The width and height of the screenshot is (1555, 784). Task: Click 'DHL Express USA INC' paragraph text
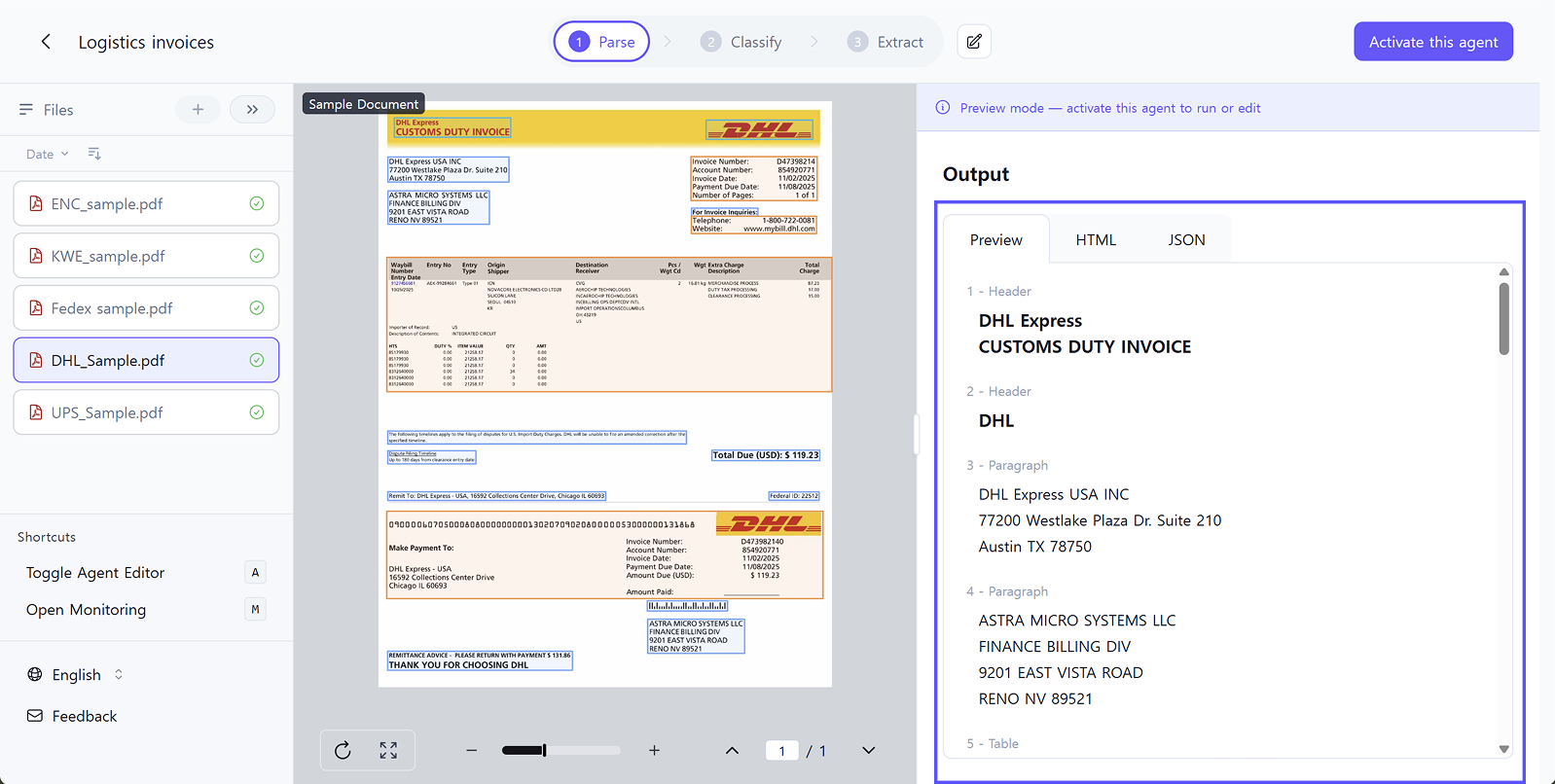point(1054,494)
